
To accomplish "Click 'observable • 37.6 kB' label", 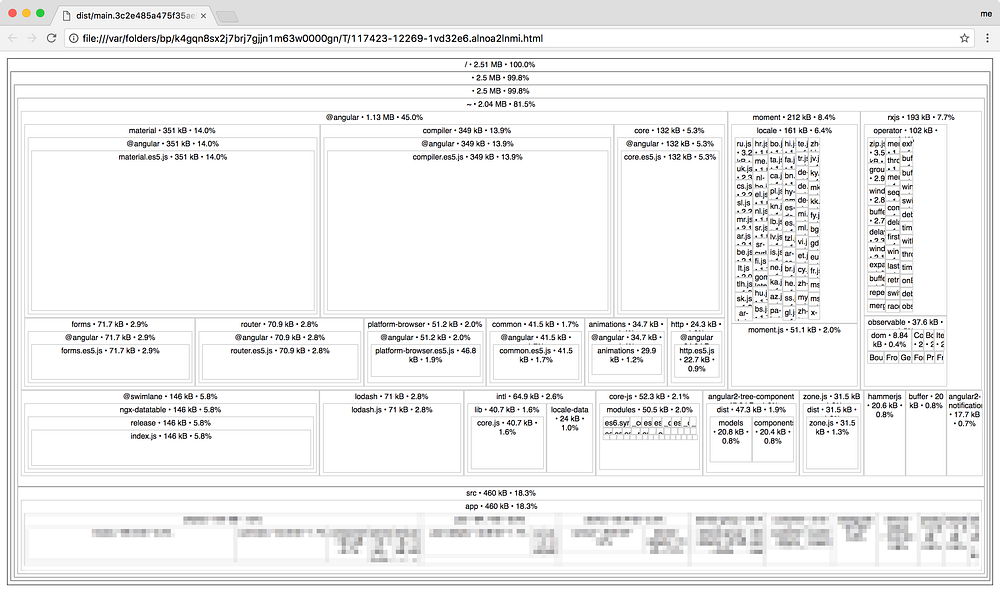I will tap(905, 322).
